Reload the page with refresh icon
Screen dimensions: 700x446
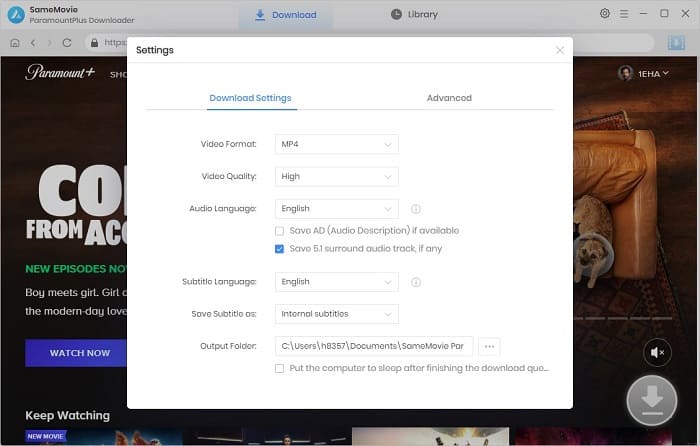pyautogui.click(x=67, y=43)
